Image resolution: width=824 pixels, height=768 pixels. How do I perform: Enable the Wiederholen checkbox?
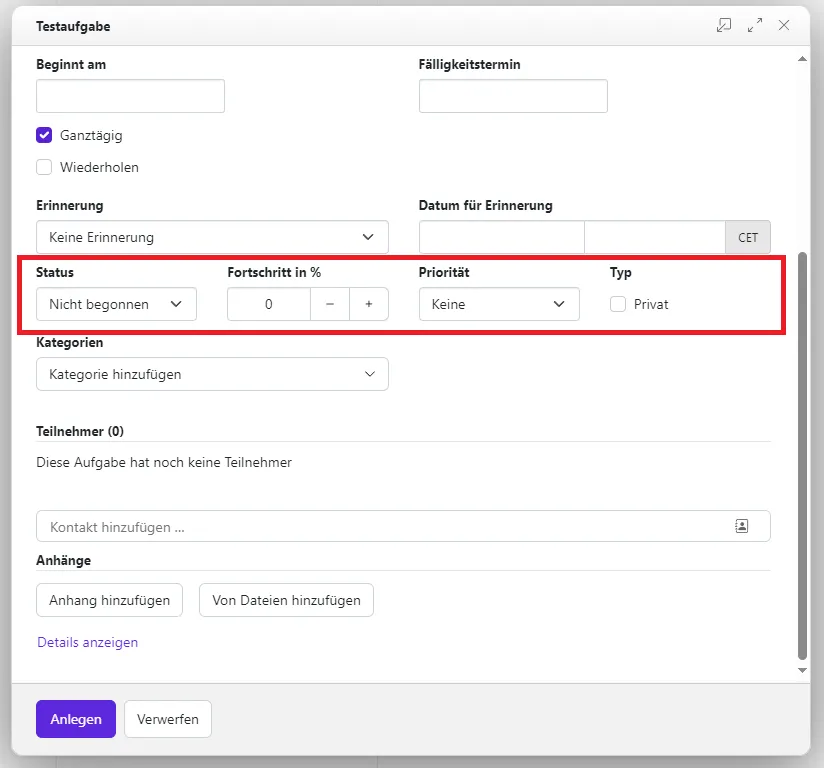44,167
